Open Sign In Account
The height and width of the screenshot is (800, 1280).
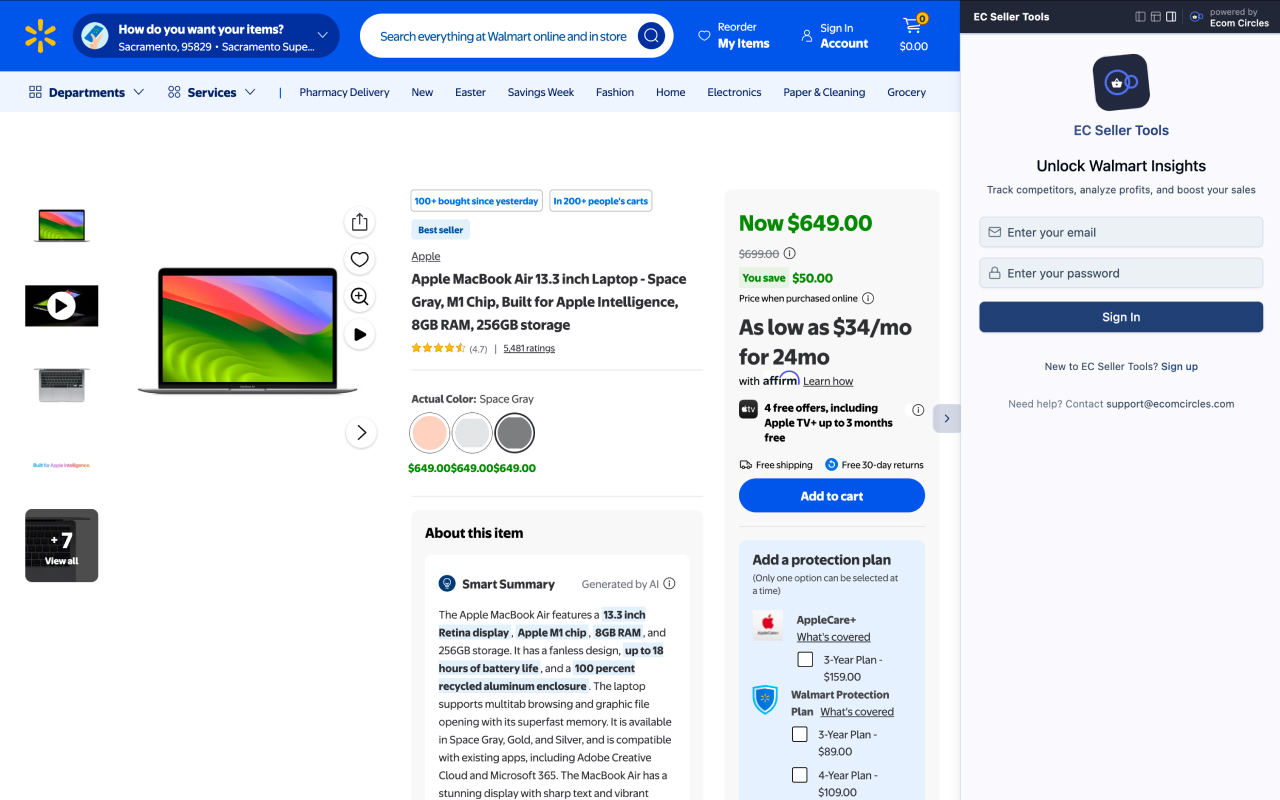click(835, 35)
